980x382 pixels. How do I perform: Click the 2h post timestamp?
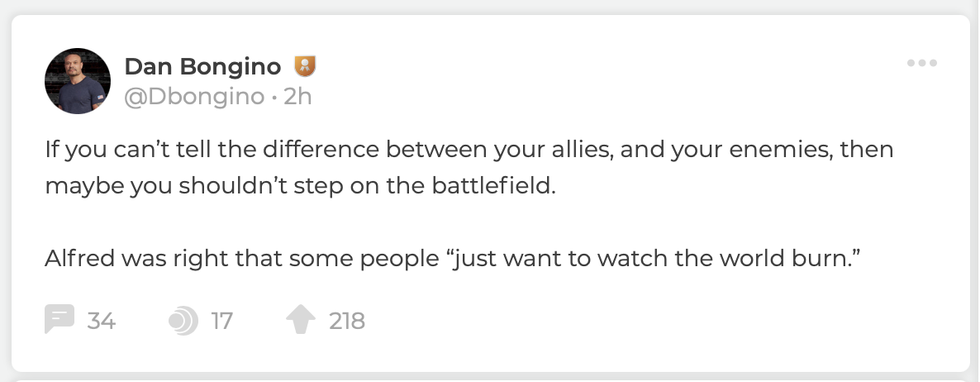(x=297, y=97)
